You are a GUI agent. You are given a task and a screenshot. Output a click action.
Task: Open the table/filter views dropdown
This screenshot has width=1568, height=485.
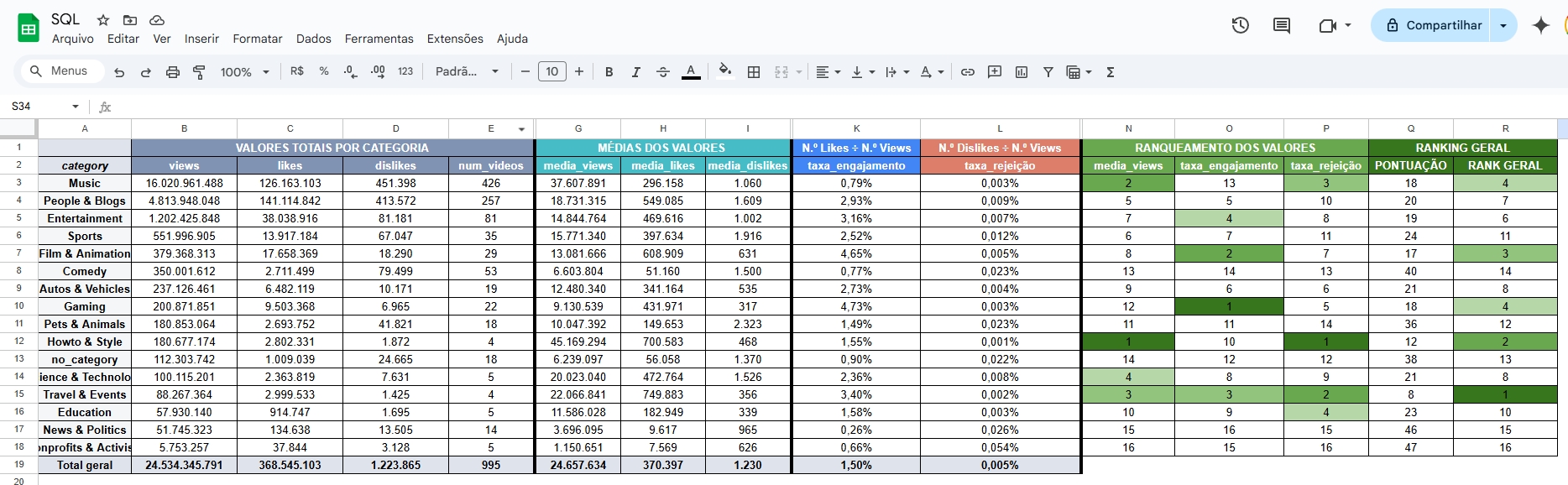[1079, 72]
